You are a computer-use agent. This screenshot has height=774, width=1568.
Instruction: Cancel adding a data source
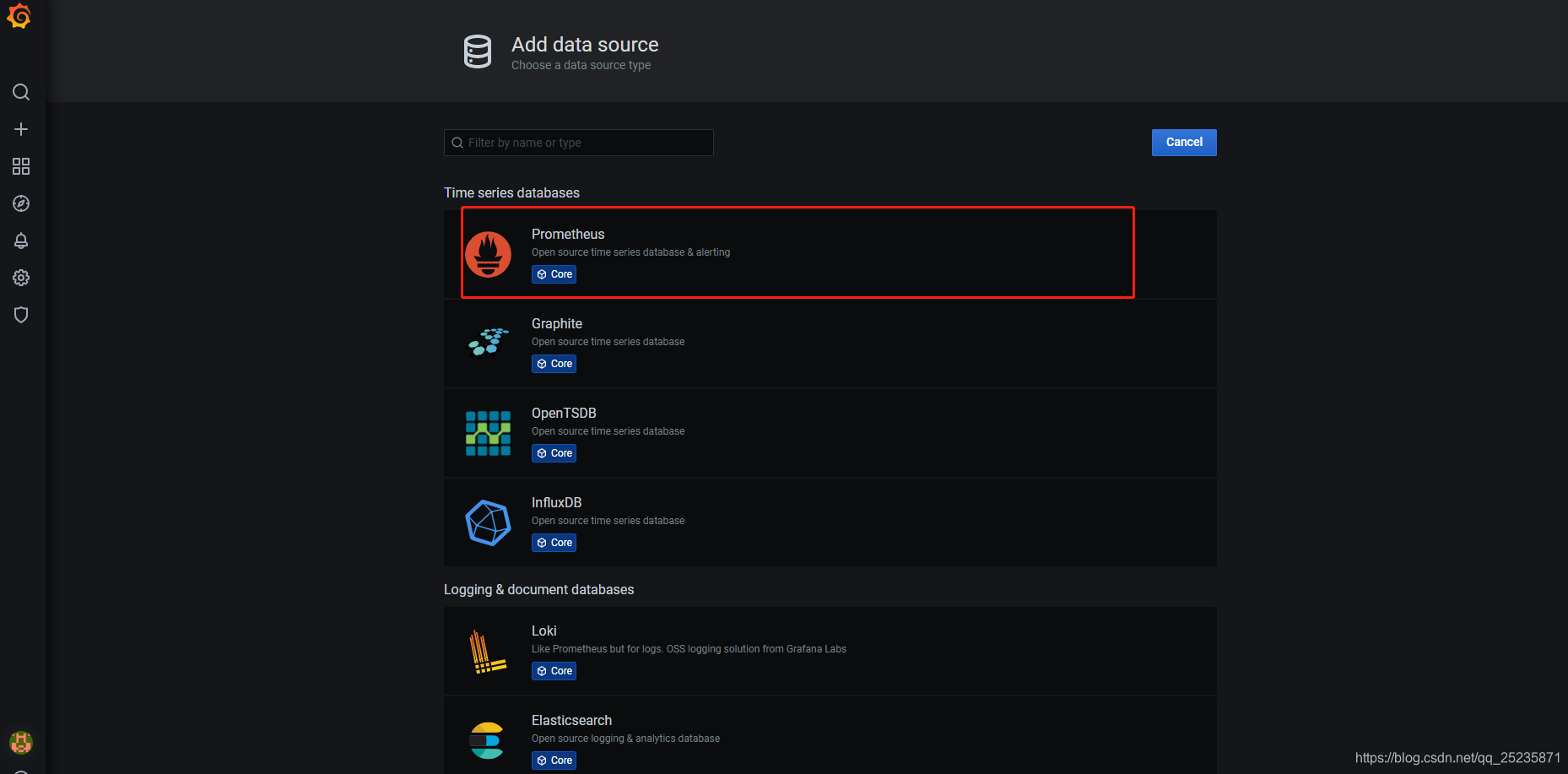click(1184, 143)
